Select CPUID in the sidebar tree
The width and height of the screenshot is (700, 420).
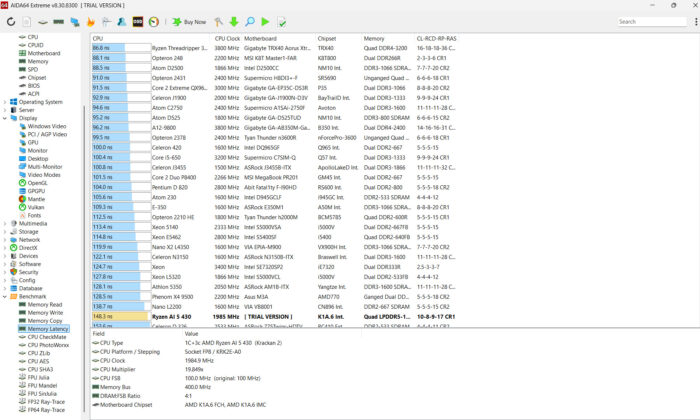(x=35, y=45)
